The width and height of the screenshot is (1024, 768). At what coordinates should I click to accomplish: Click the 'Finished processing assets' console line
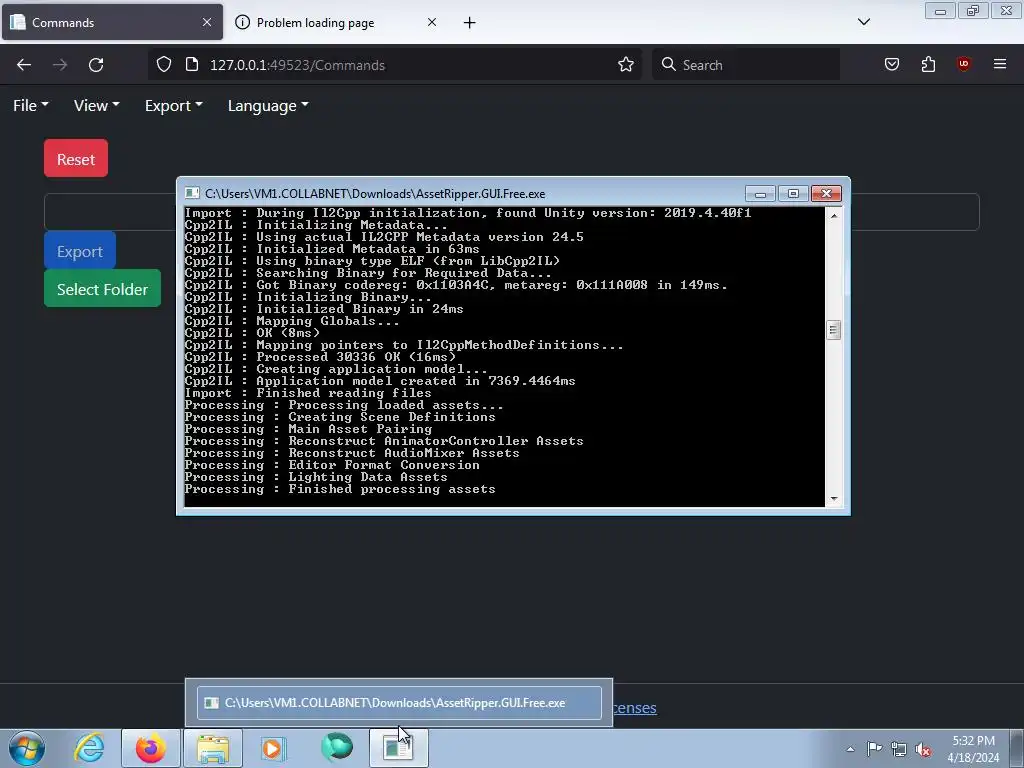(340, 489)
